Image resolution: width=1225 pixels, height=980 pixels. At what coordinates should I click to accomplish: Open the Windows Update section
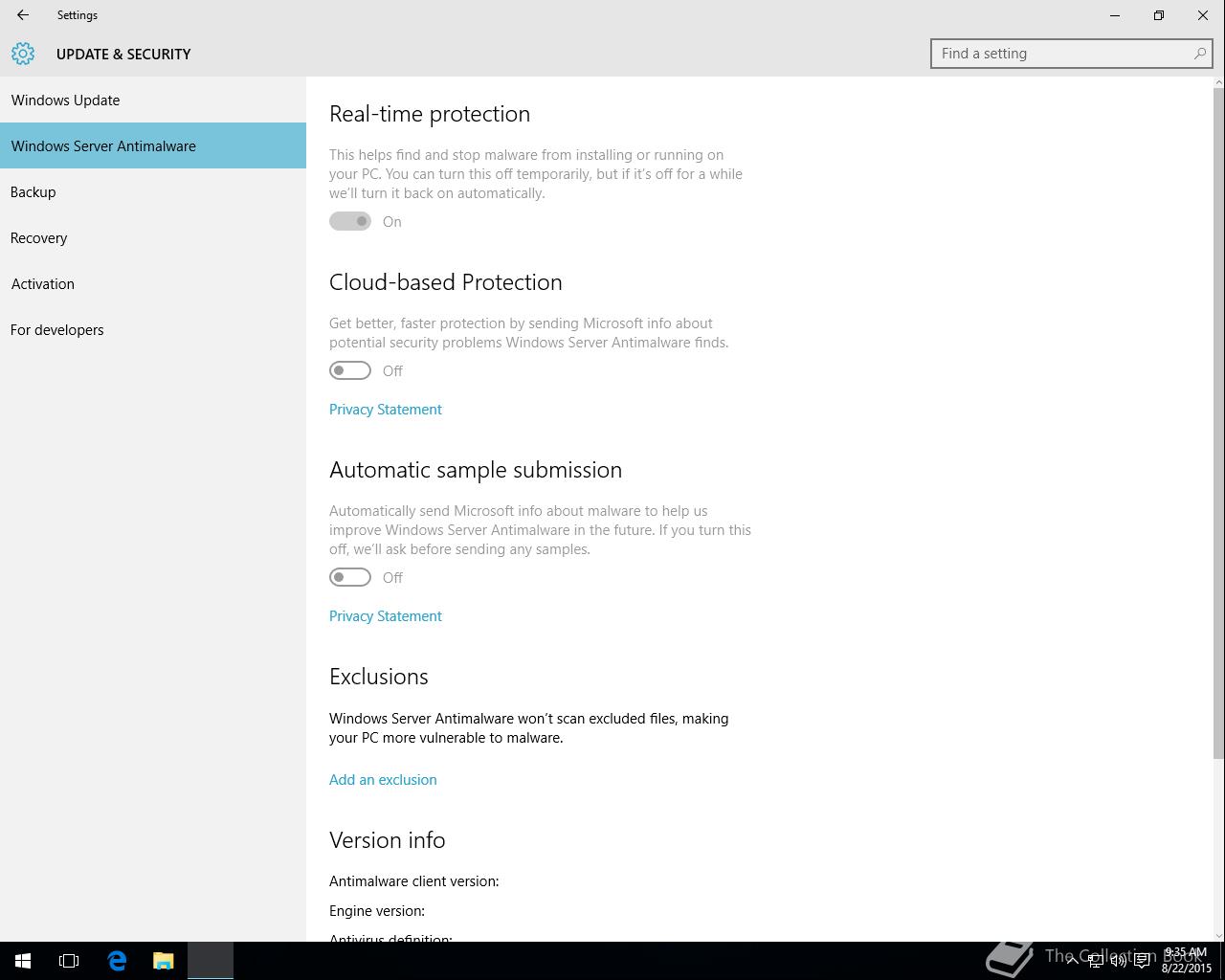153,100
